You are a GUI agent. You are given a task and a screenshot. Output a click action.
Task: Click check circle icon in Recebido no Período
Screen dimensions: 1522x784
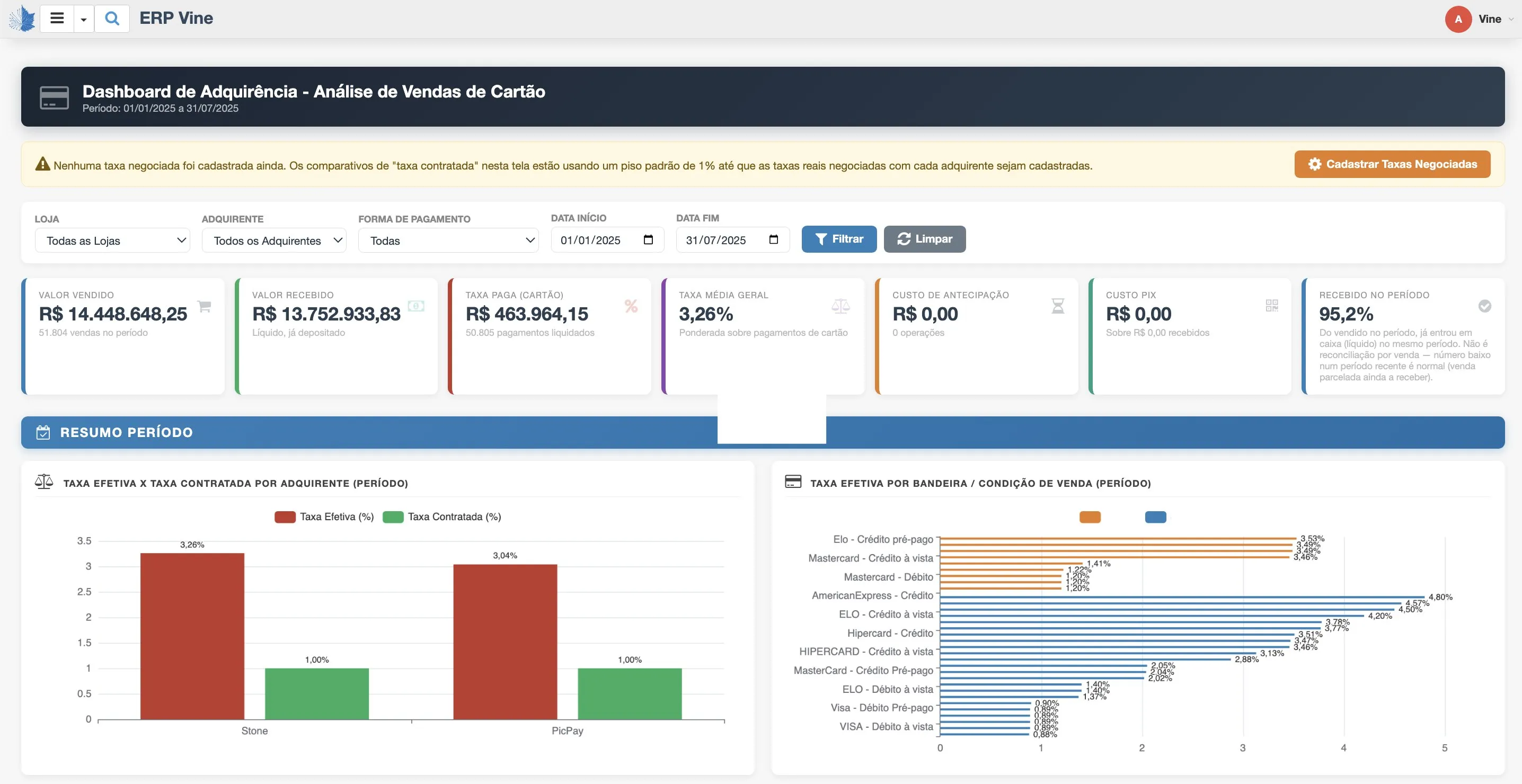[1485, 306]
